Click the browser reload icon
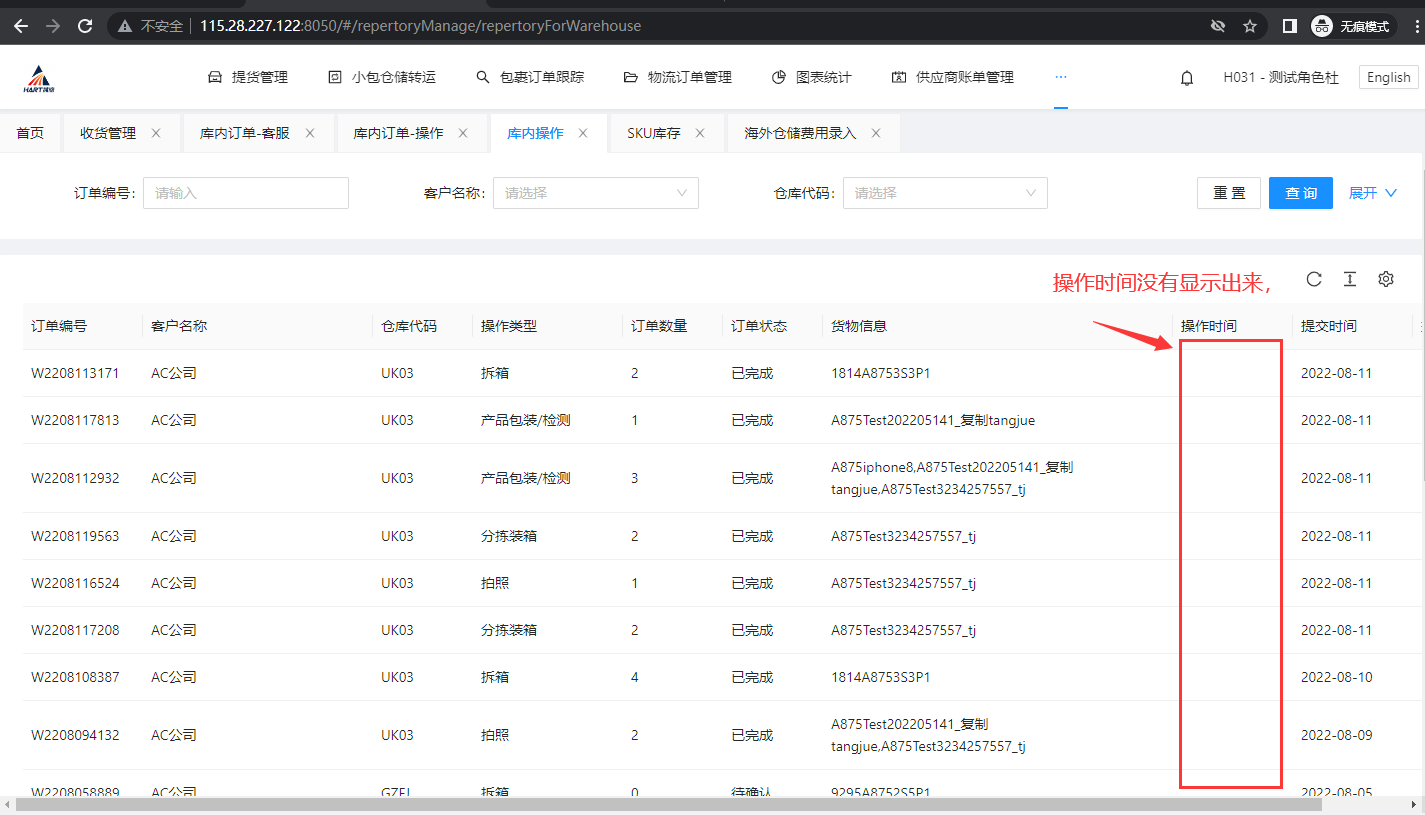This screenshot has height=815, width=1425. (86, 26)
